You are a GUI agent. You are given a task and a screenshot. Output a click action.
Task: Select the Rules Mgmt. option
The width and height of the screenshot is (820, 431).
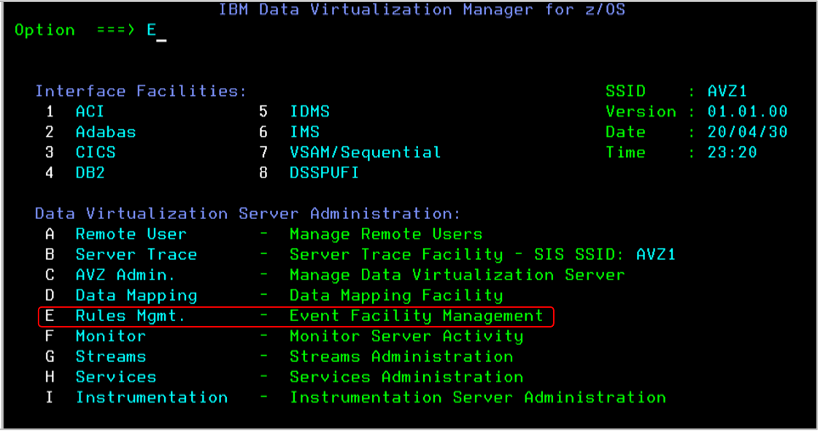point(130,316)
